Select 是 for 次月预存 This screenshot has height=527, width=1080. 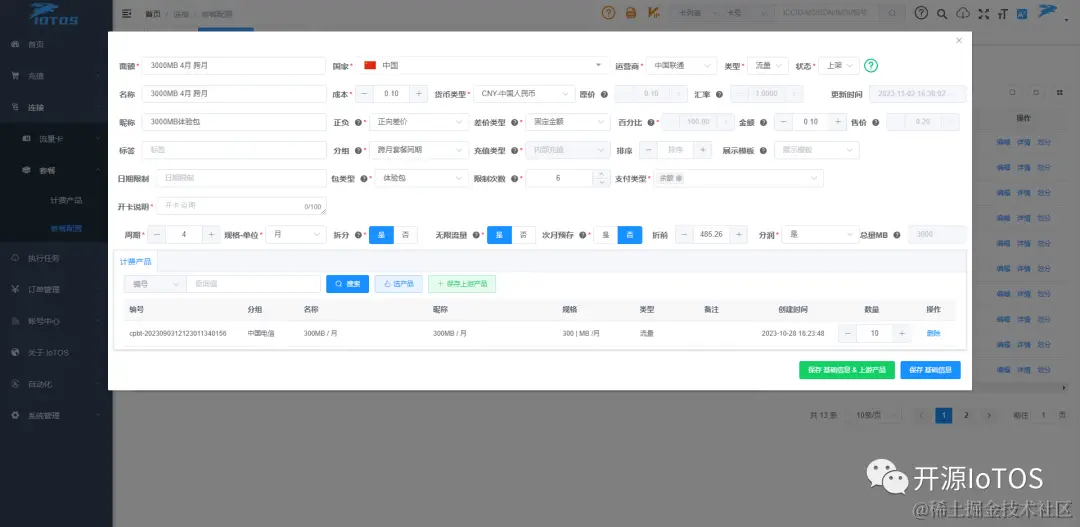point(605,235)
